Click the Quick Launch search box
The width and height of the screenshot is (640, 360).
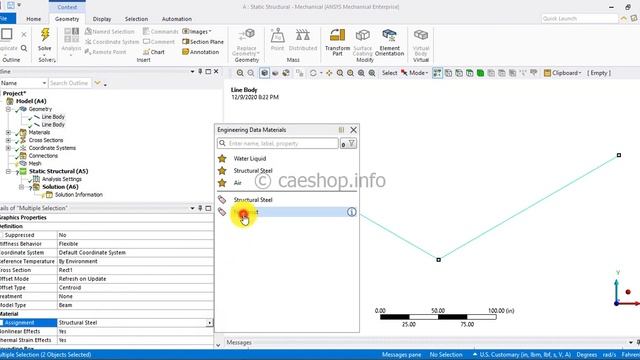(x=580, y=19)
